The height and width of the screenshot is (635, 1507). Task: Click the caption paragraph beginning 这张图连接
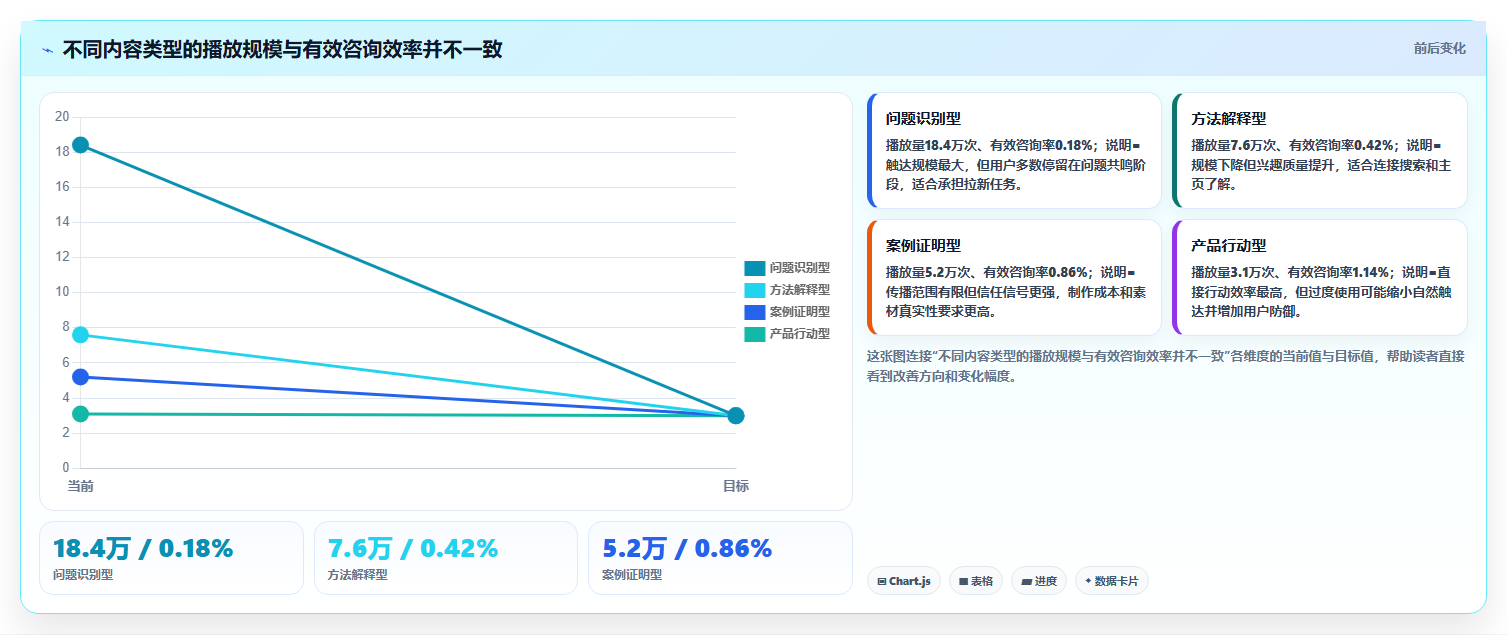(x=1166, y=366)
